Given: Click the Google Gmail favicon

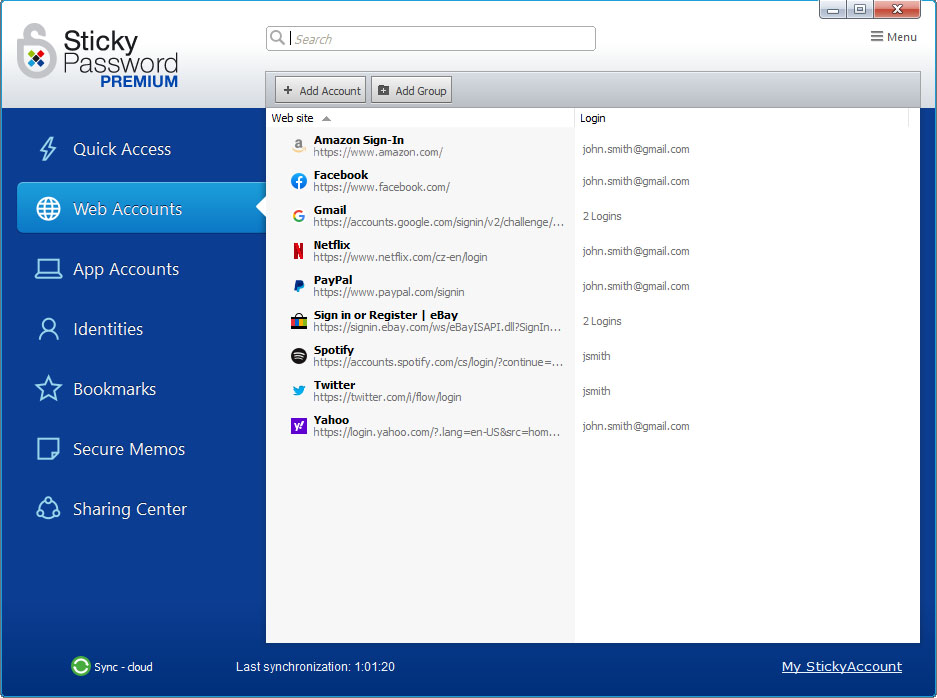Looking at the screenshot, I should pyautogui.click(x=299, y=216).
